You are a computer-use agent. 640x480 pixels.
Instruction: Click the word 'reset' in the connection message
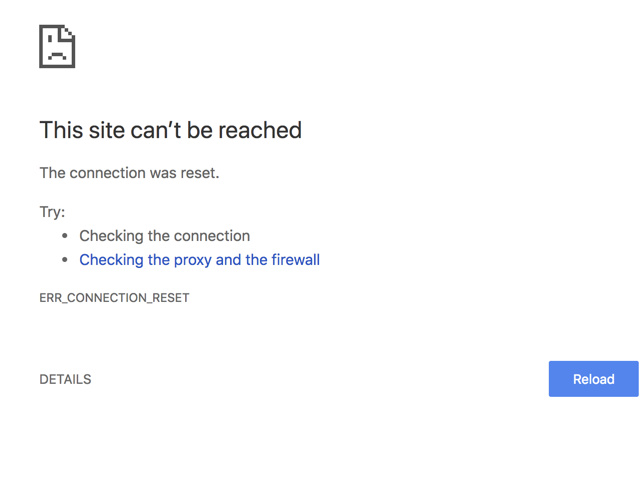click(x=200, y=173)
